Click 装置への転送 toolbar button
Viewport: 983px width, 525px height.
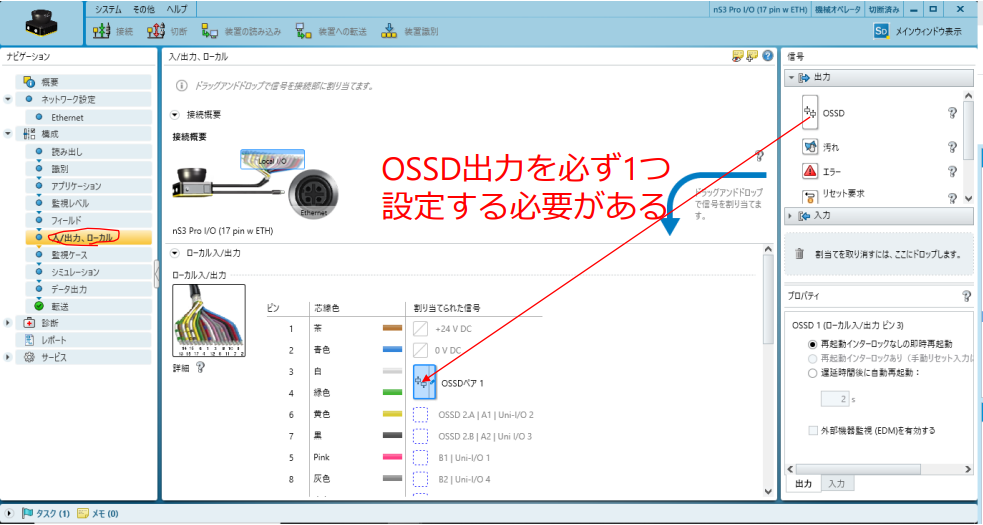coord(332,31)
